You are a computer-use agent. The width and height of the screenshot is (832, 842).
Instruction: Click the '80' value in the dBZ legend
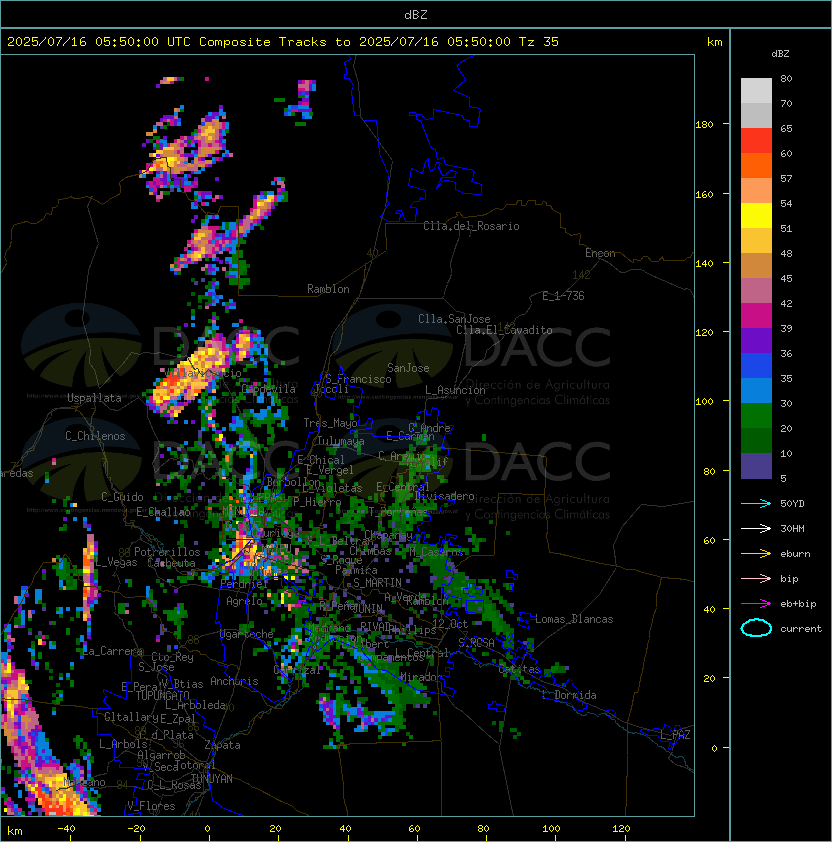(786, 78)
